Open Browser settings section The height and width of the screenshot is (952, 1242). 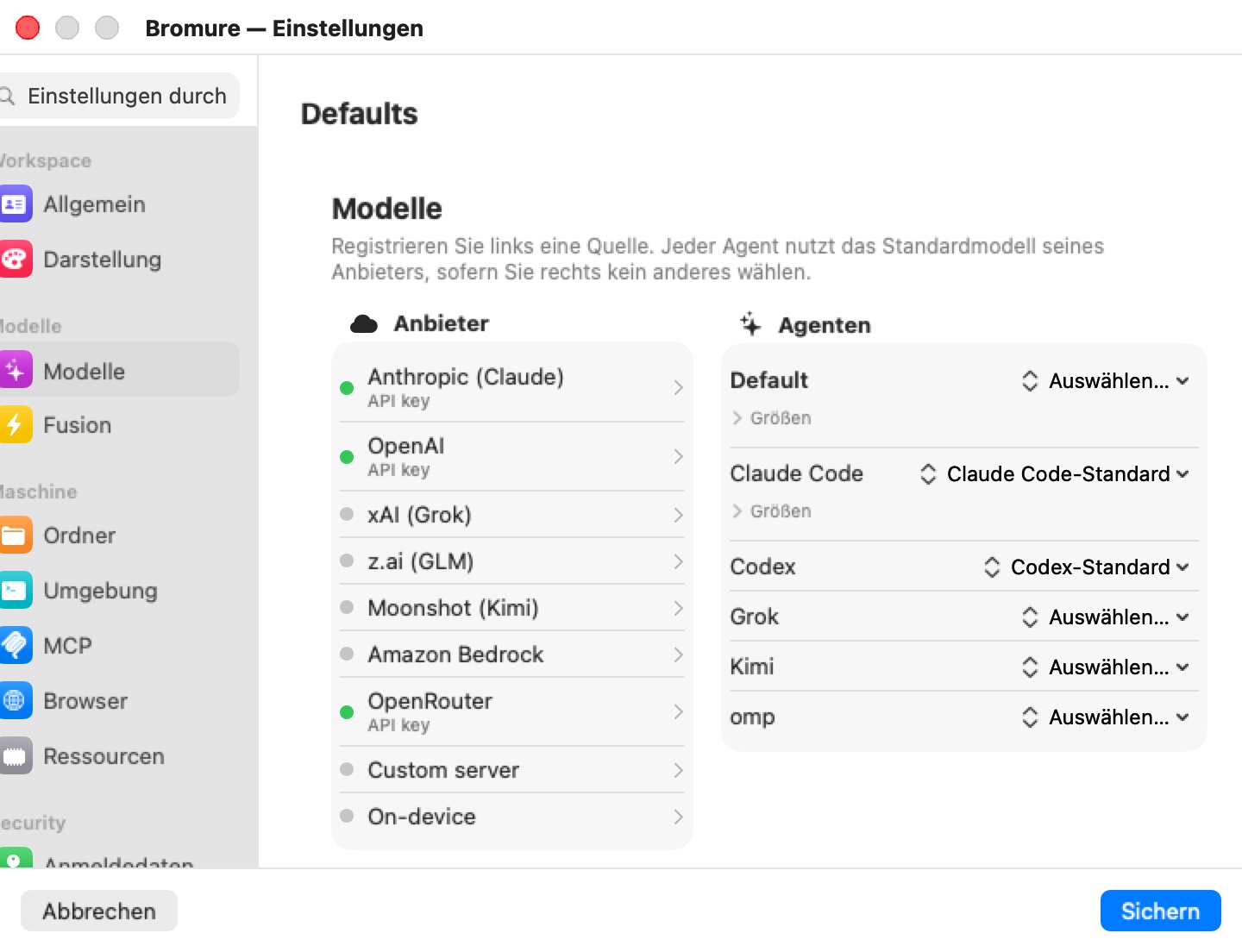click(119, 701)
